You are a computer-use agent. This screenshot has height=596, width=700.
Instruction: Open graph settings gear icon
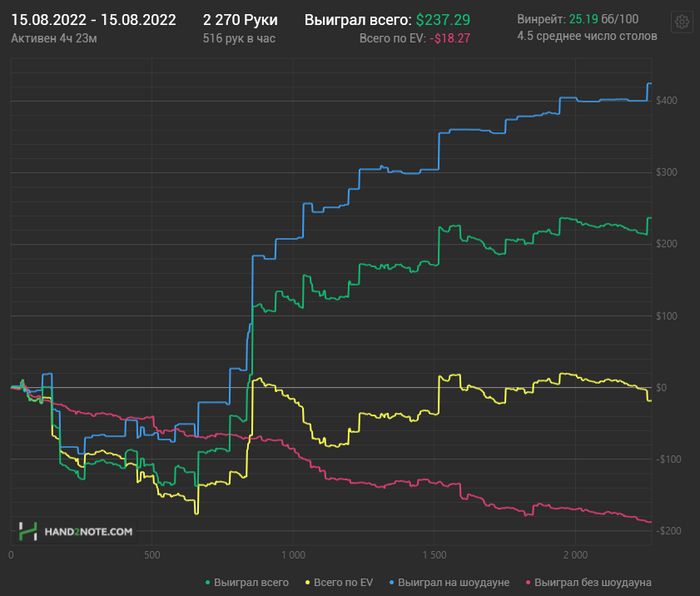point(682,21)
